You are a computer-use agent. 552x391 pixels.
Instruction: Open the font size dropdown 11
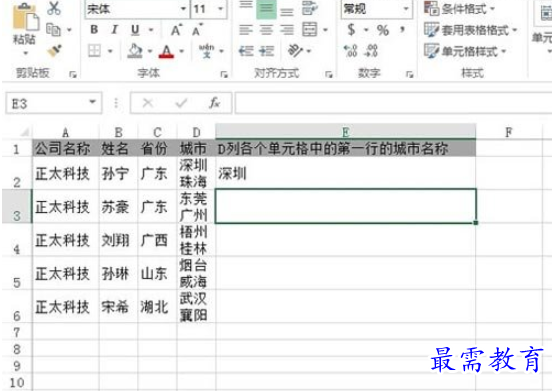(221, 8)
